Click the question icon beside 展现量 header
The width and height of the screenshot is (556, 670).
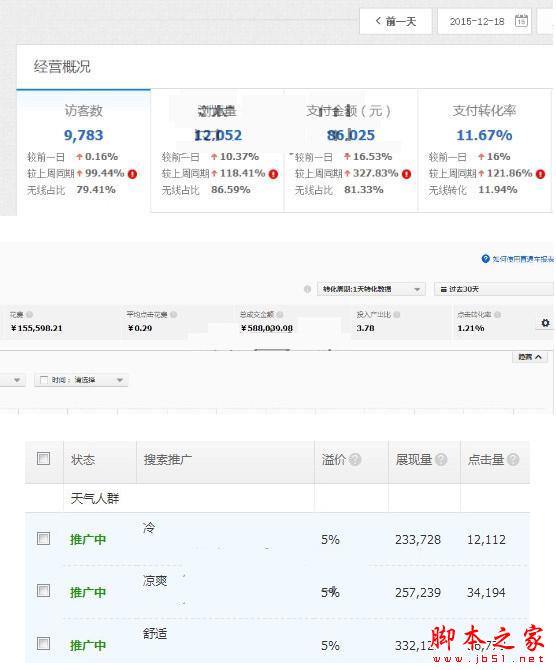pos(441,459)
